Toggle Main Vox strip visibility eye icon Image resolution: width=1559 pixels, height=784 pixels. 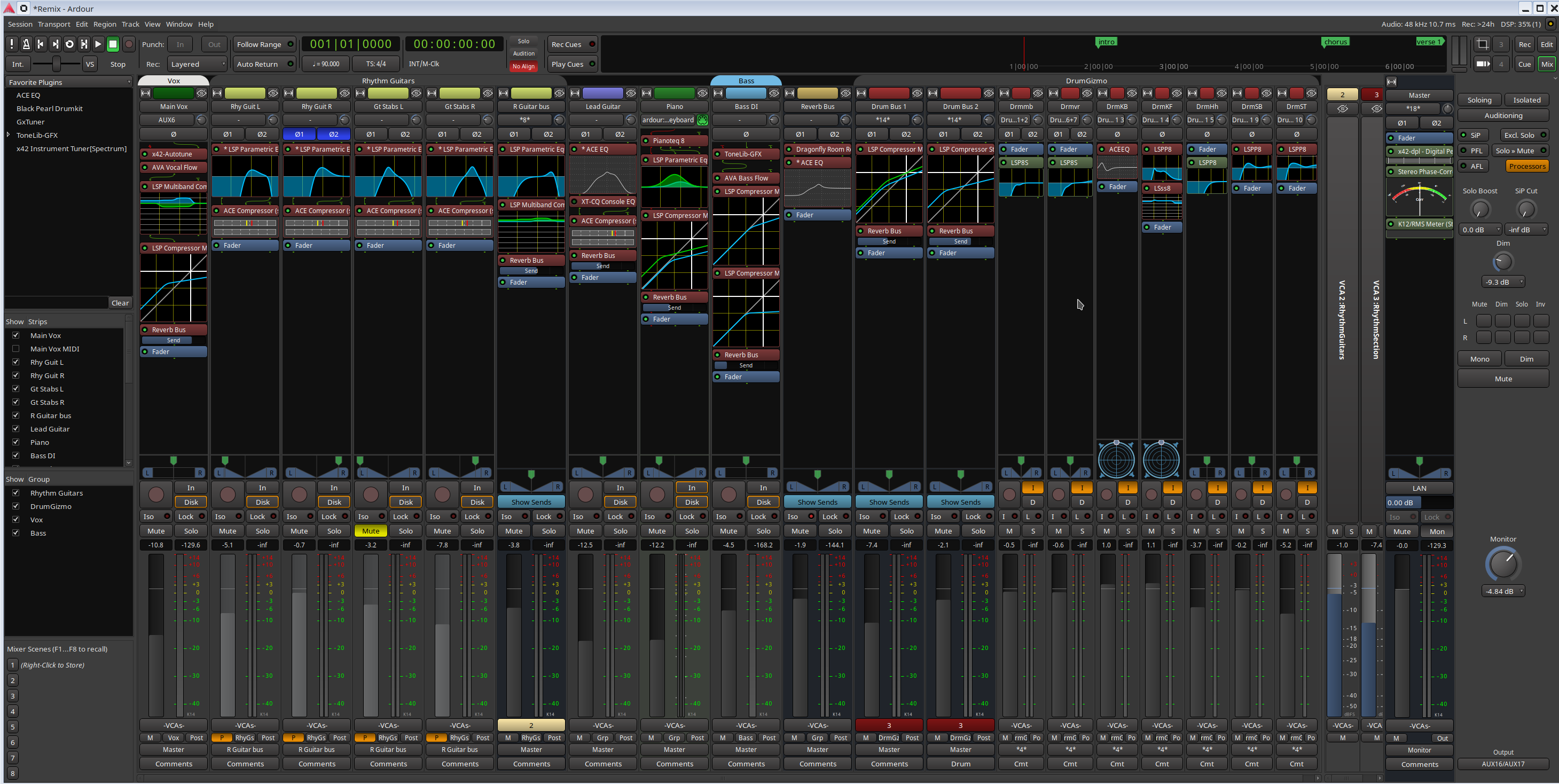pyautogui.click(x=201, y=93)
